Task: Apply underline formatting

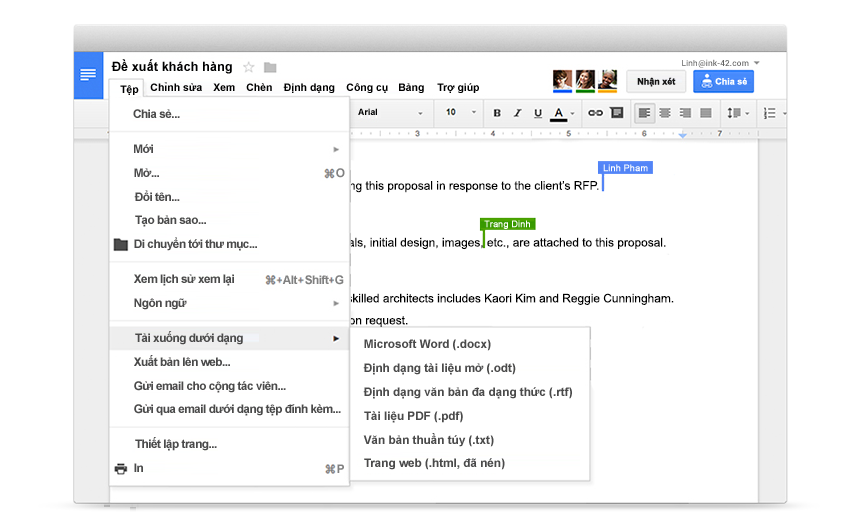Action: [538, 113]
